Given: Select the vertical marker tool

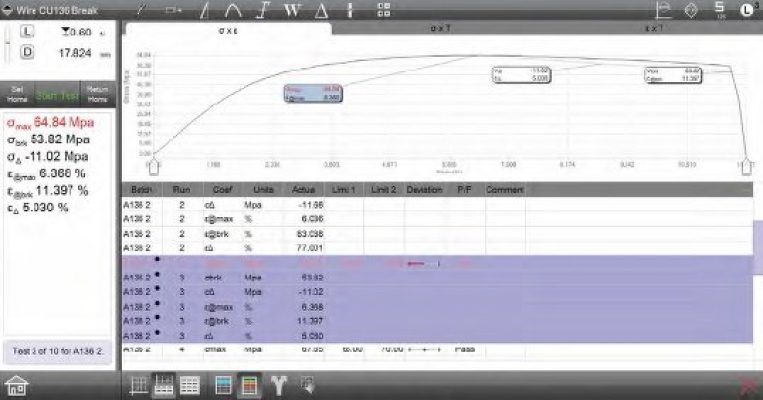Looking at the screenshot, I should pyautogui.click(x=349, y=10).
